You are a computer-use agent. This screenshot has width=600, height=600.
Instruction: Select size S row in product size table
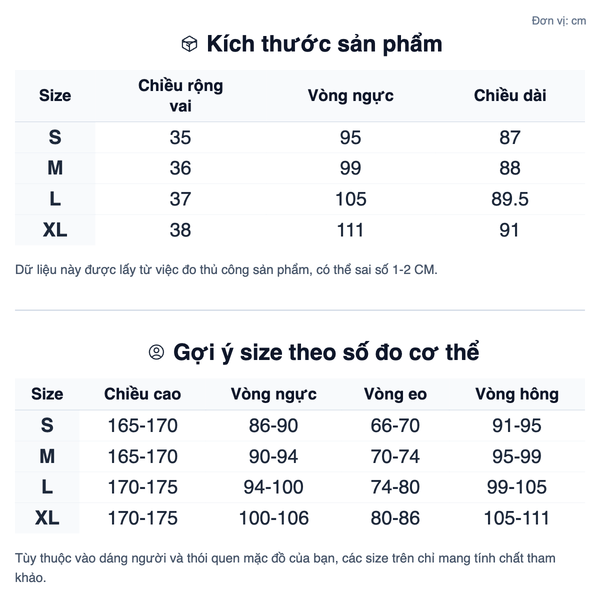tap(55, 138)
